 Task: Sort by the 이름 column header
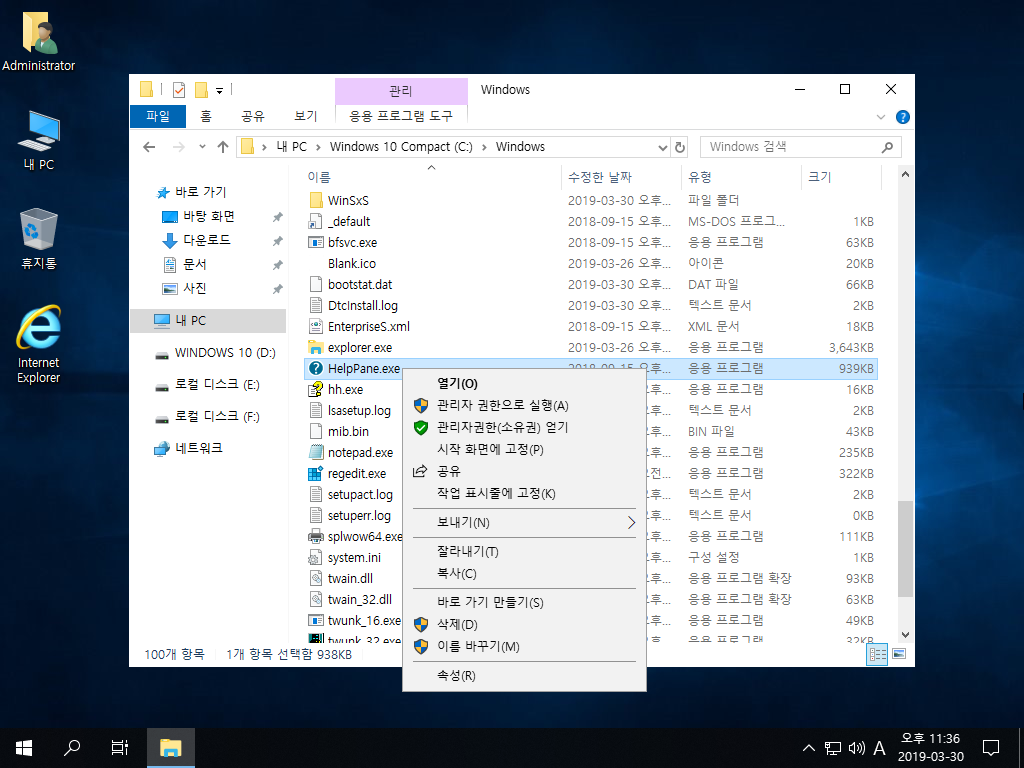(x=431, y=177)
